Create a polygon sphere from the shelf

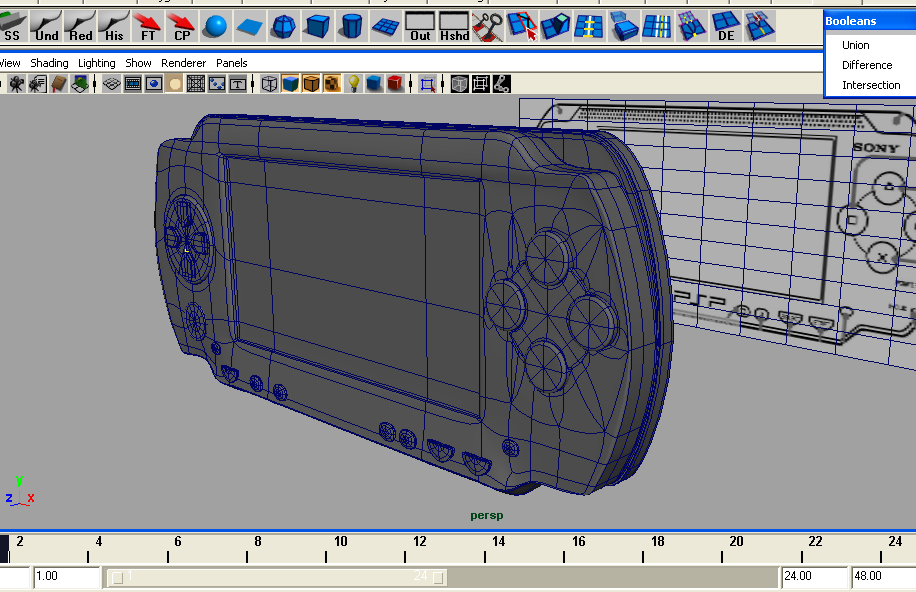tap(216, 26)
